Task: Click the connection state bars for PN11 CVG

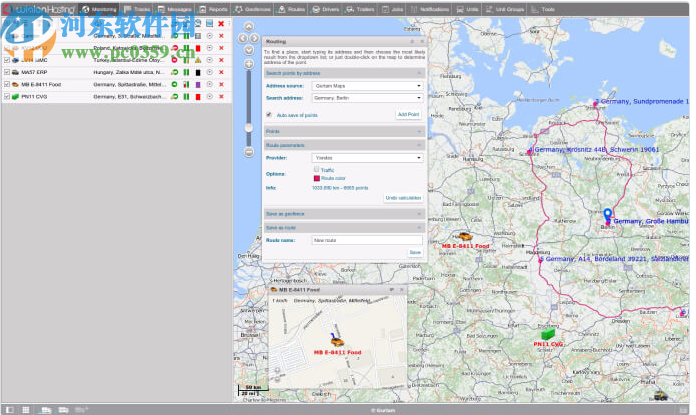Action: point(186,96)
